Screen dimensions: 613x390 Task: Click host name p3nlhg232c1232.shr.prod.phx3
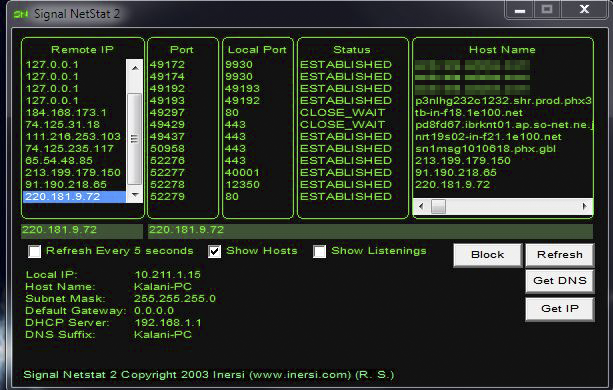504,101
